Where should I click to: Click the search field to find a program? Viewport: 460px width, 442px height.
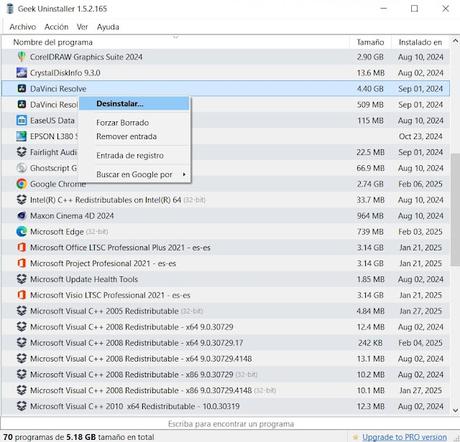[x=231, y=424]
